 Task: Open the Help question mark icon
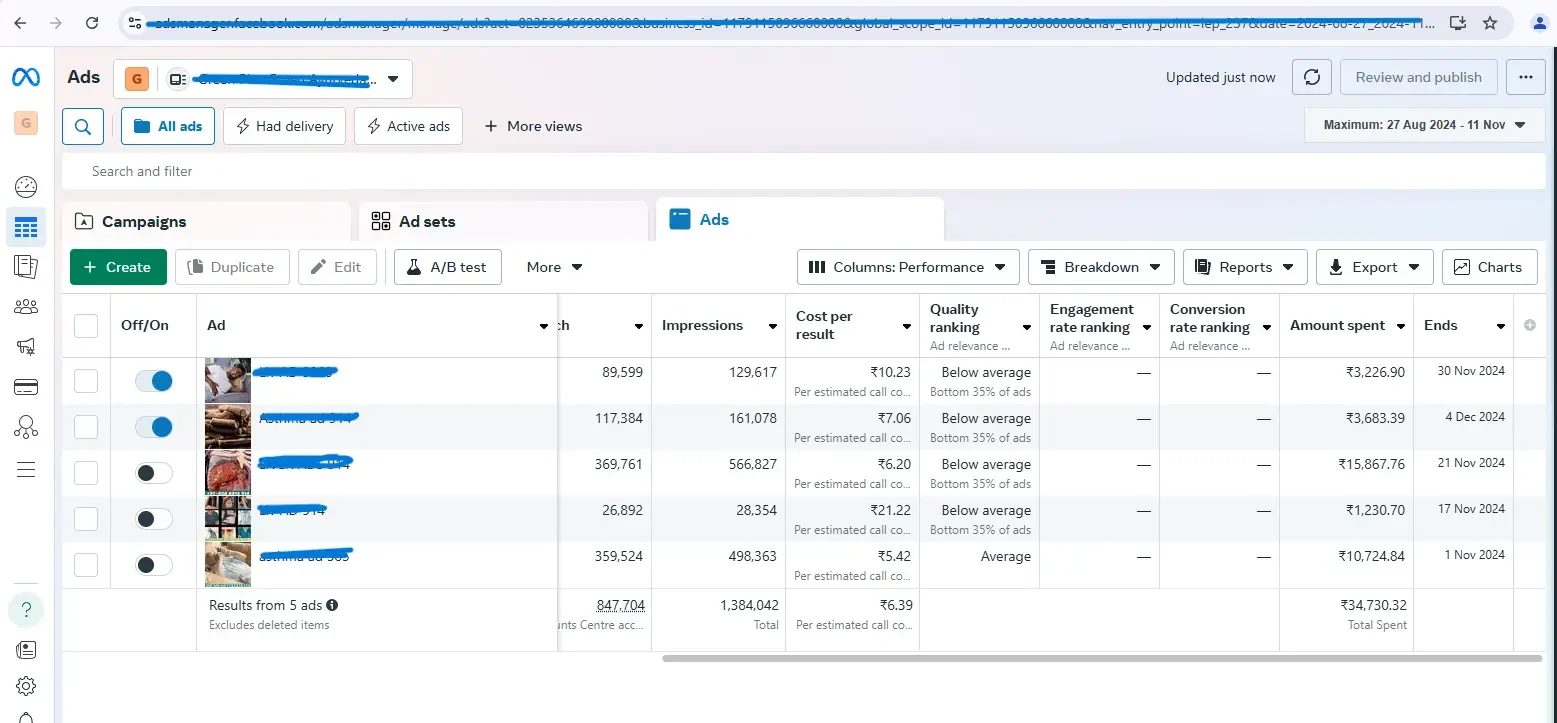point(26,609)
